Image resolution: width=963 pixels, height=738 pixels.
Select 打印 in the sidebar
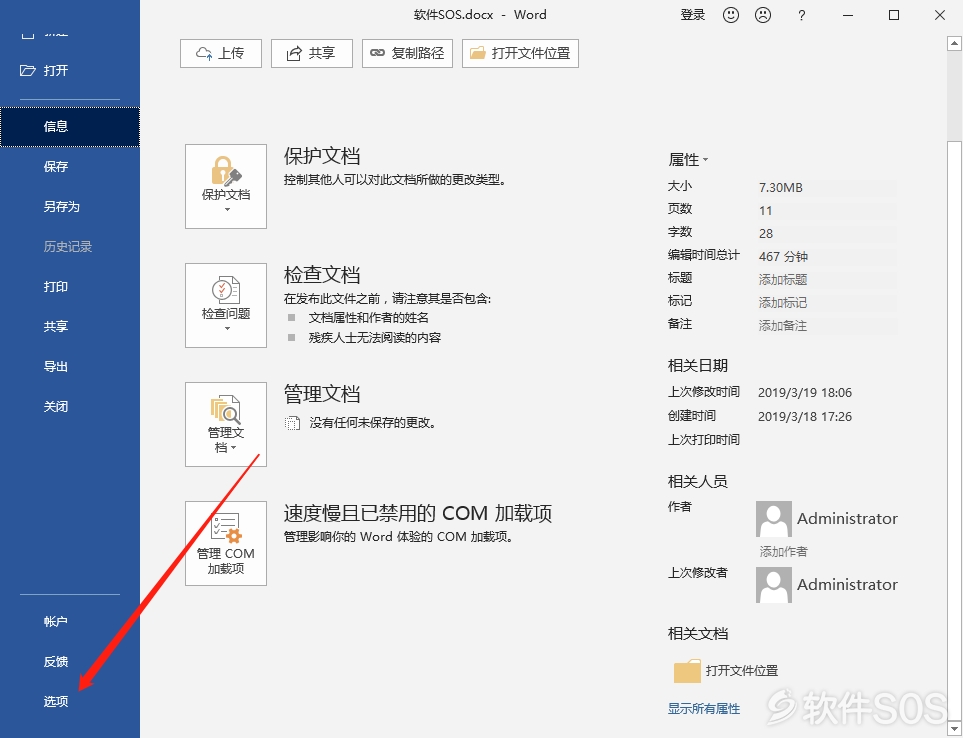click(x=70, y=287)
